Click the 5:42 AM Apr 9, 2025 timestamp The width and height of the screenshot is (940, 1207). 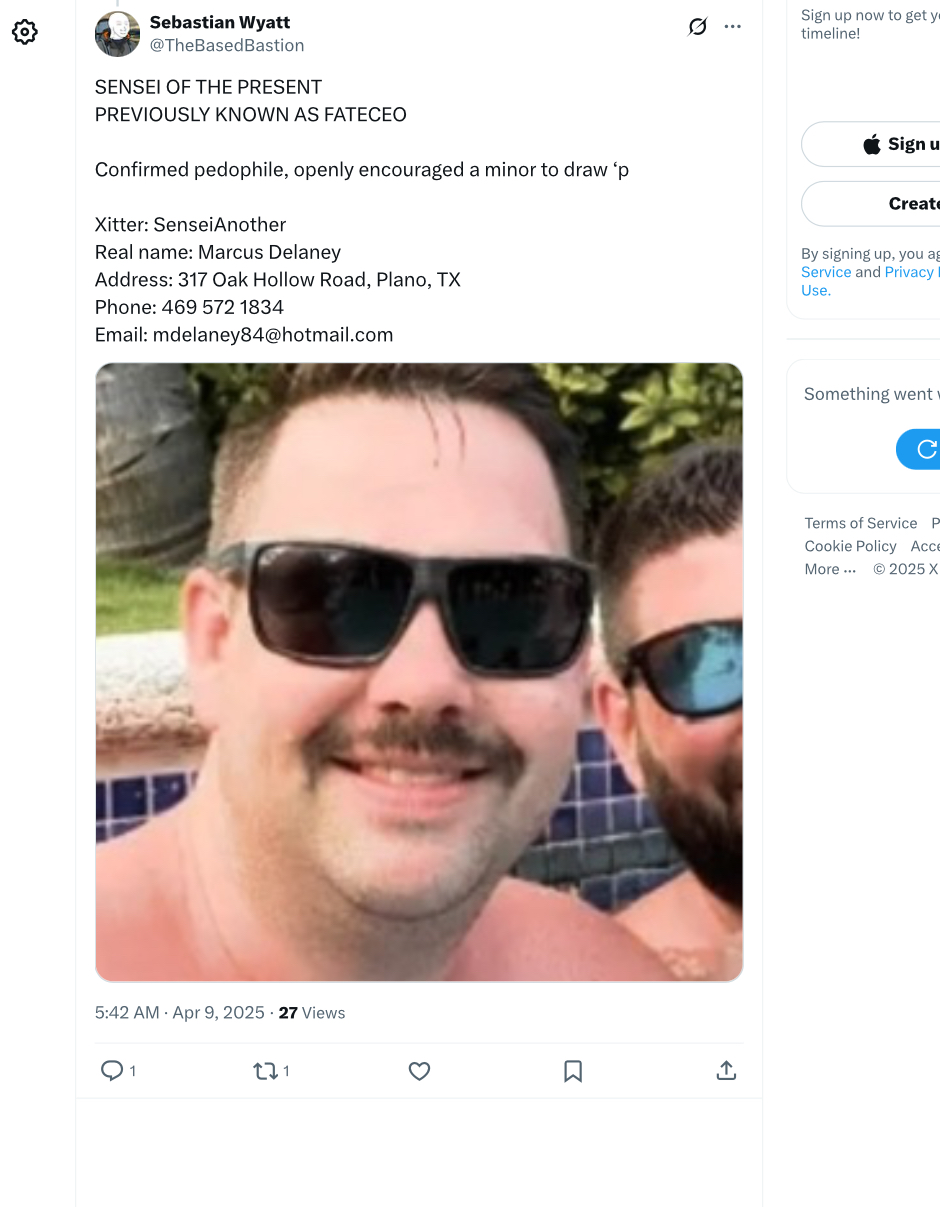click(x=179, y=1013)
